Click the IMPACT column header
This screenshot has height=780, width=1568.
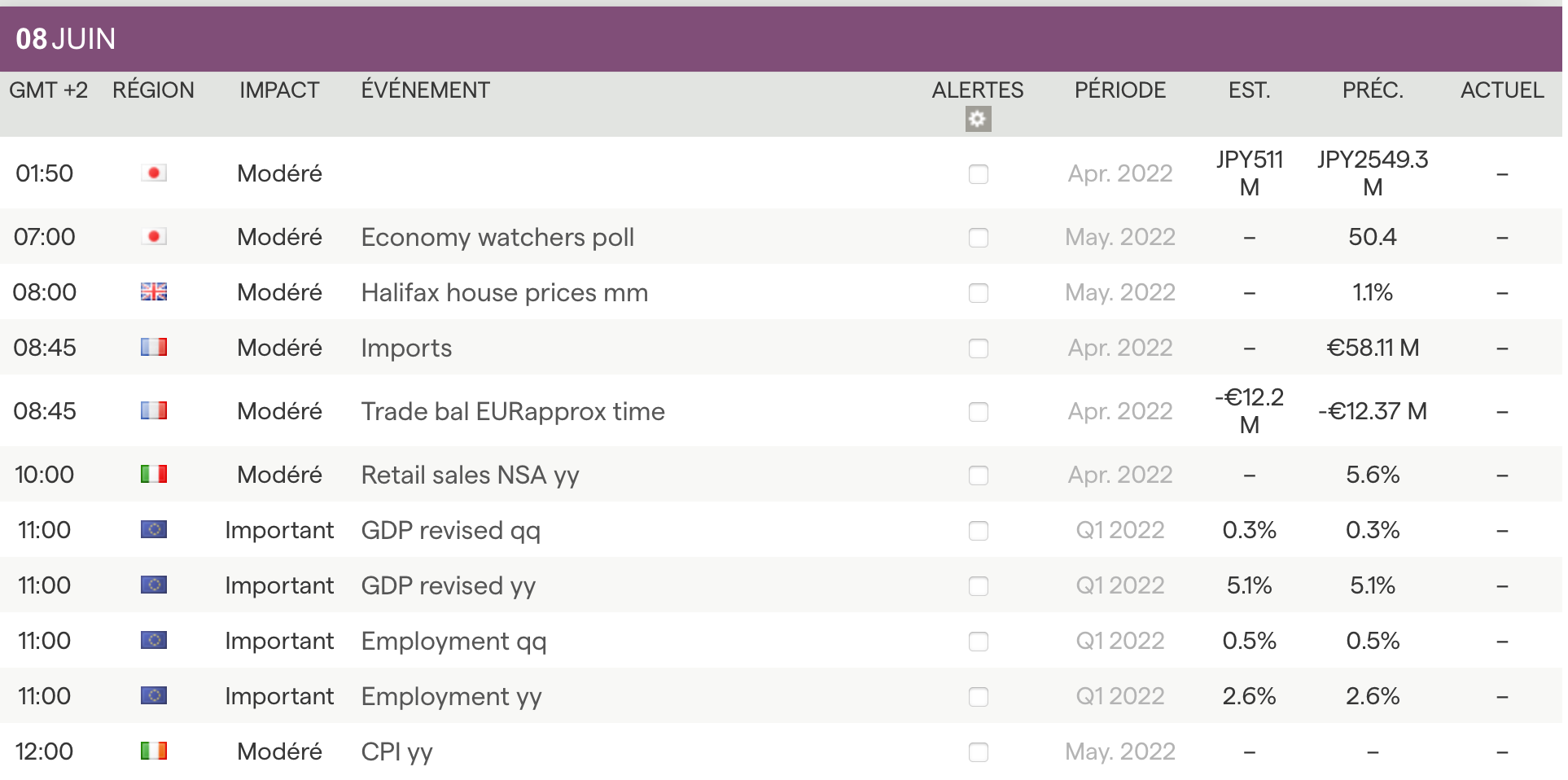(279, 90)
